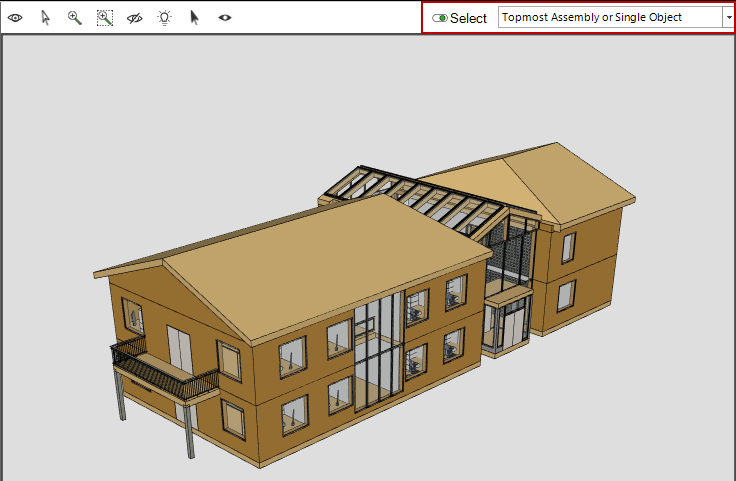The width and height of the screenshot is (736, 481).
Task: Click the crossed-out eye hide icon
Action: tap(135, 18)
